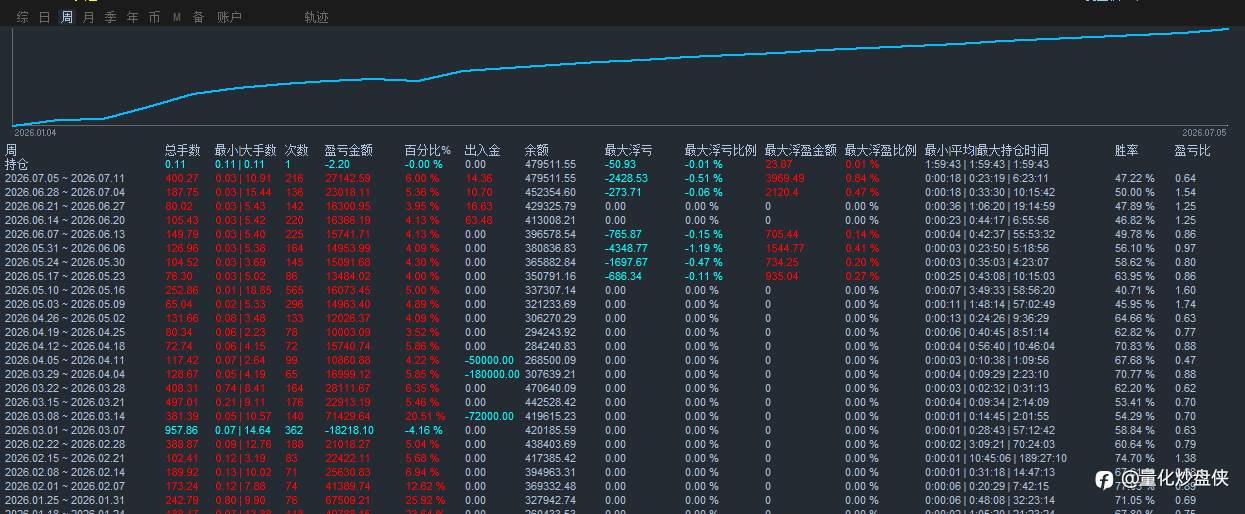Open the 账户 account tab
The height and width of the screenshot is (514, 1245).
pyautogui.click(x=229, y=17)
